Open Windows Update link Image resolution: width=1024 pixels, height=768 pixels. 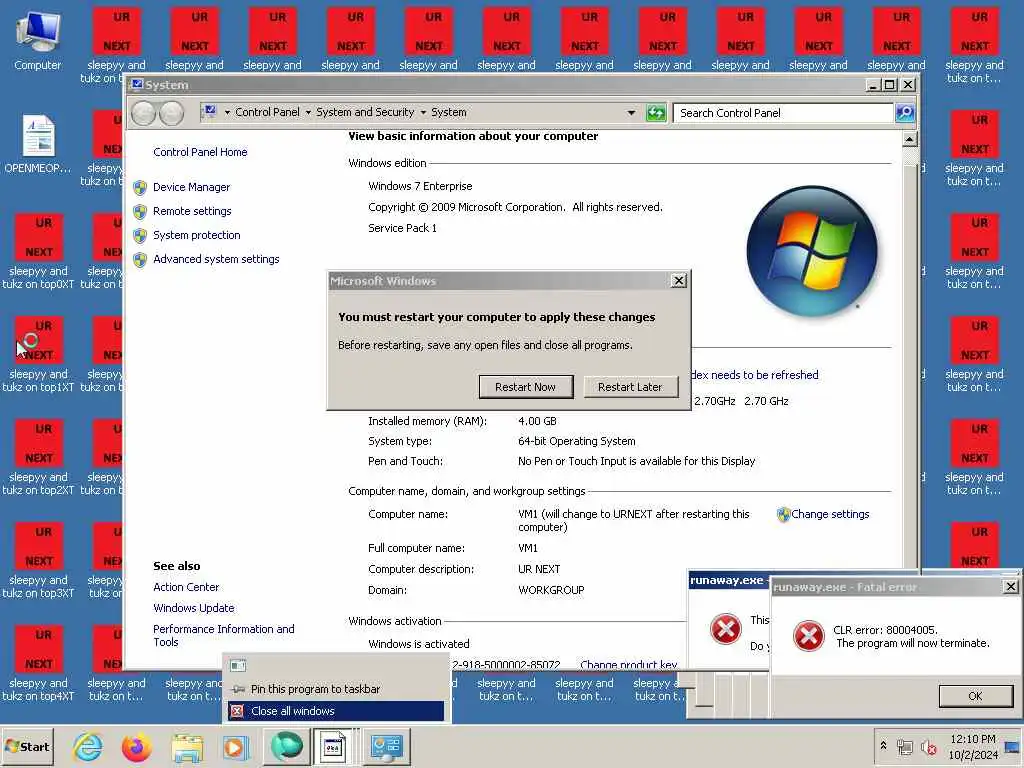[x=193, y=608]
